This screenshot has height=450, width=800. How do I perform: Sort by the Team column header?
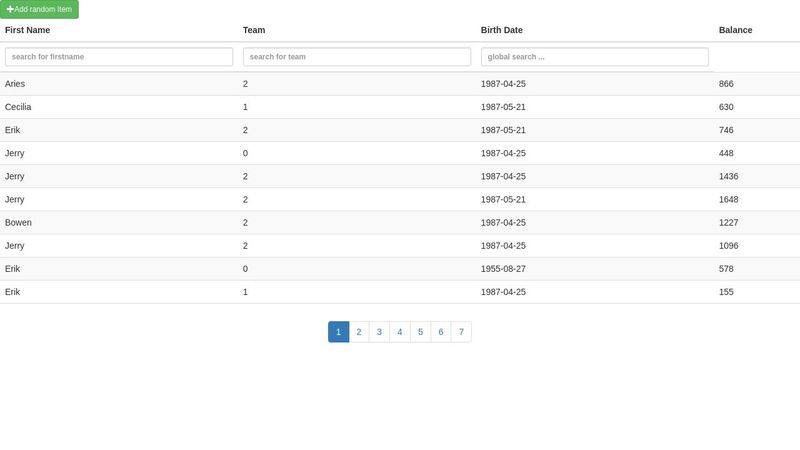[254, 30]
